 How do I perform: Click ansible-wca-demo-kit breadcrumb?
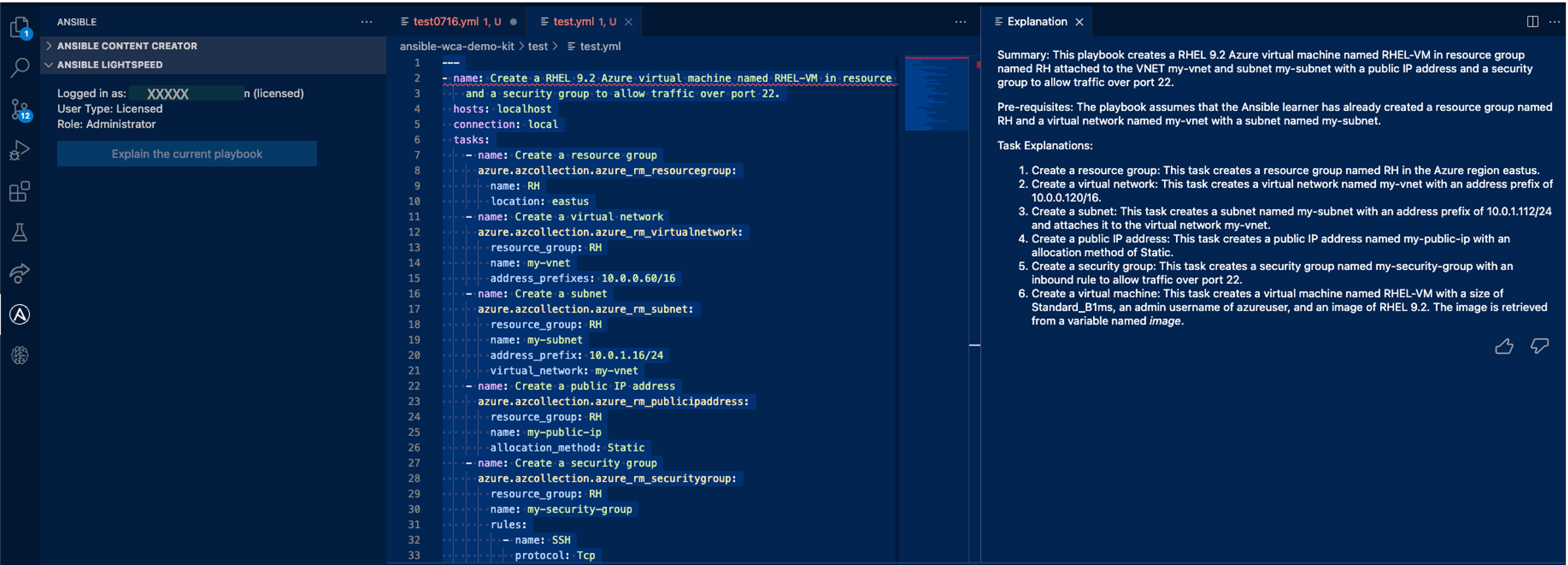(x=457, y=46)
